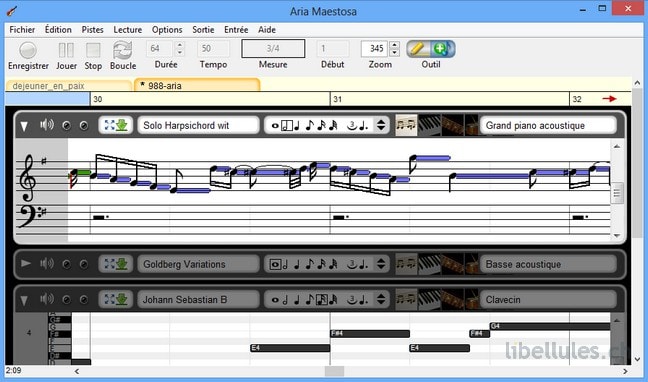
Task: Open the Aide menu
Action: click(x=267, y=30)
